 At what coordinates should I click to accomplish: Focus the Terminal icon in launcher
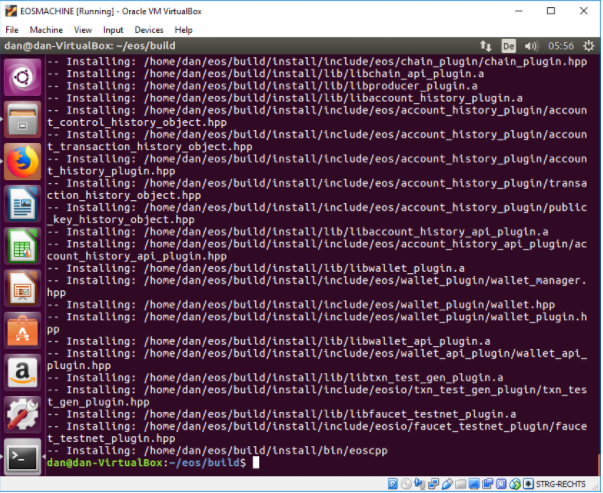pyautogui.click(x=22, y=457)
